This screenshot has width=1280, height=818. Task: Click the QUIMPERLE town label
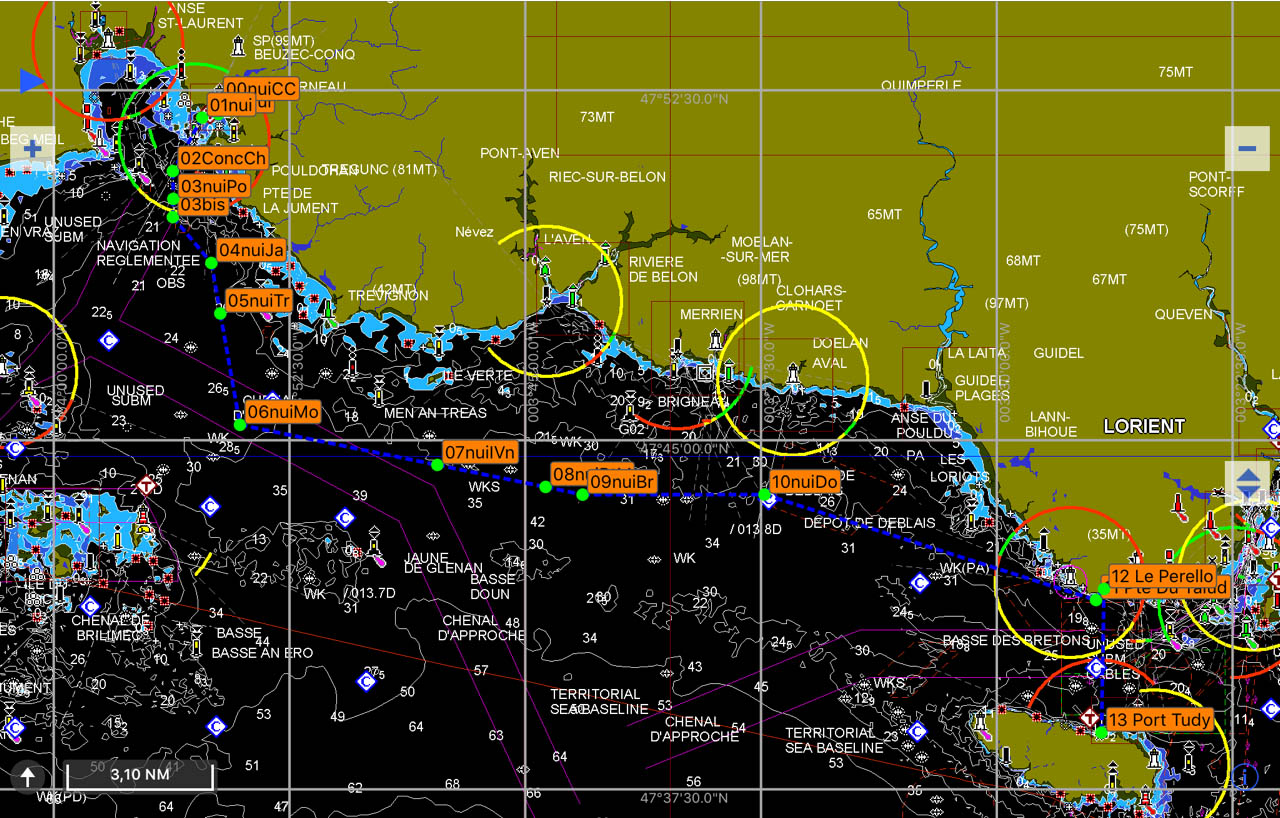coord(921,86)
